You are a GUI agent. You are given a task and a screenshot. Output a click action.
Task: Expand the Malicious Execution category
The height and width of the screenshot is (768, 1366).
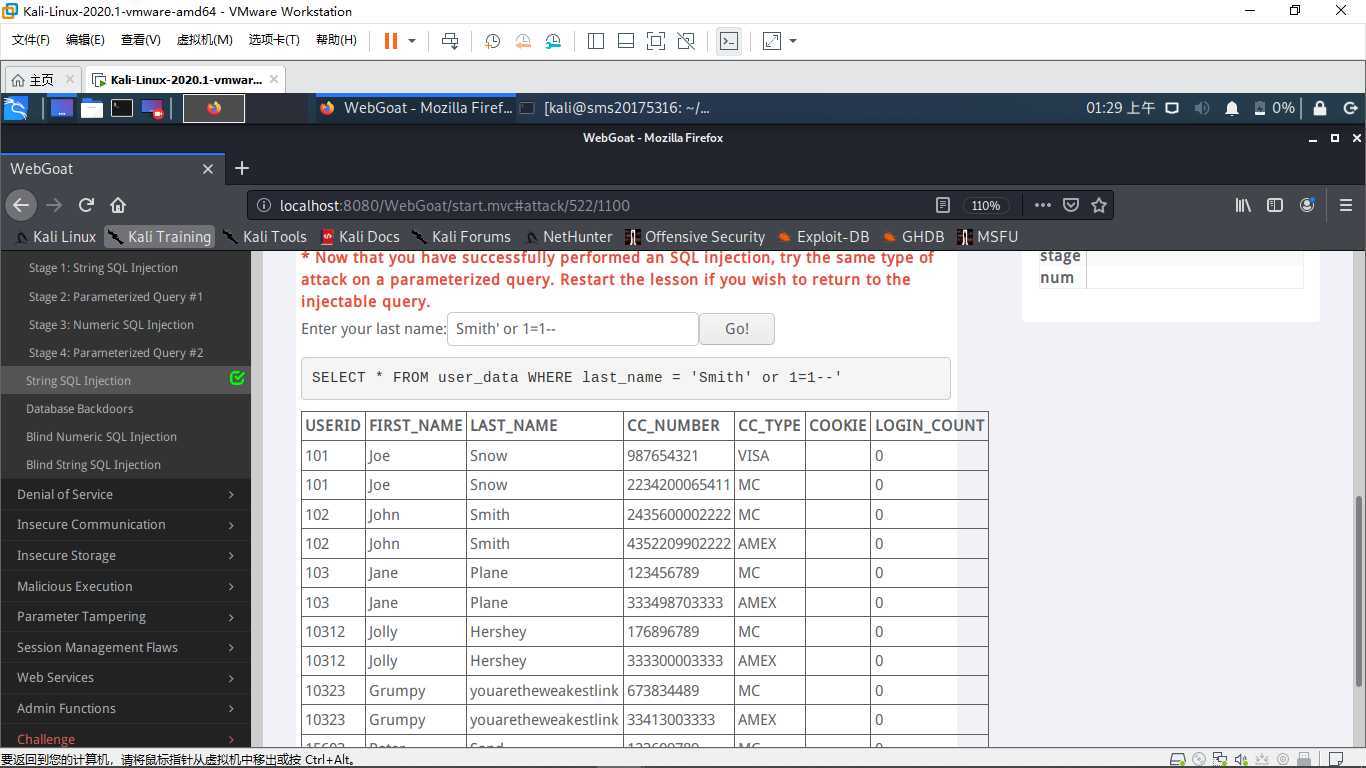click(125, 586)
